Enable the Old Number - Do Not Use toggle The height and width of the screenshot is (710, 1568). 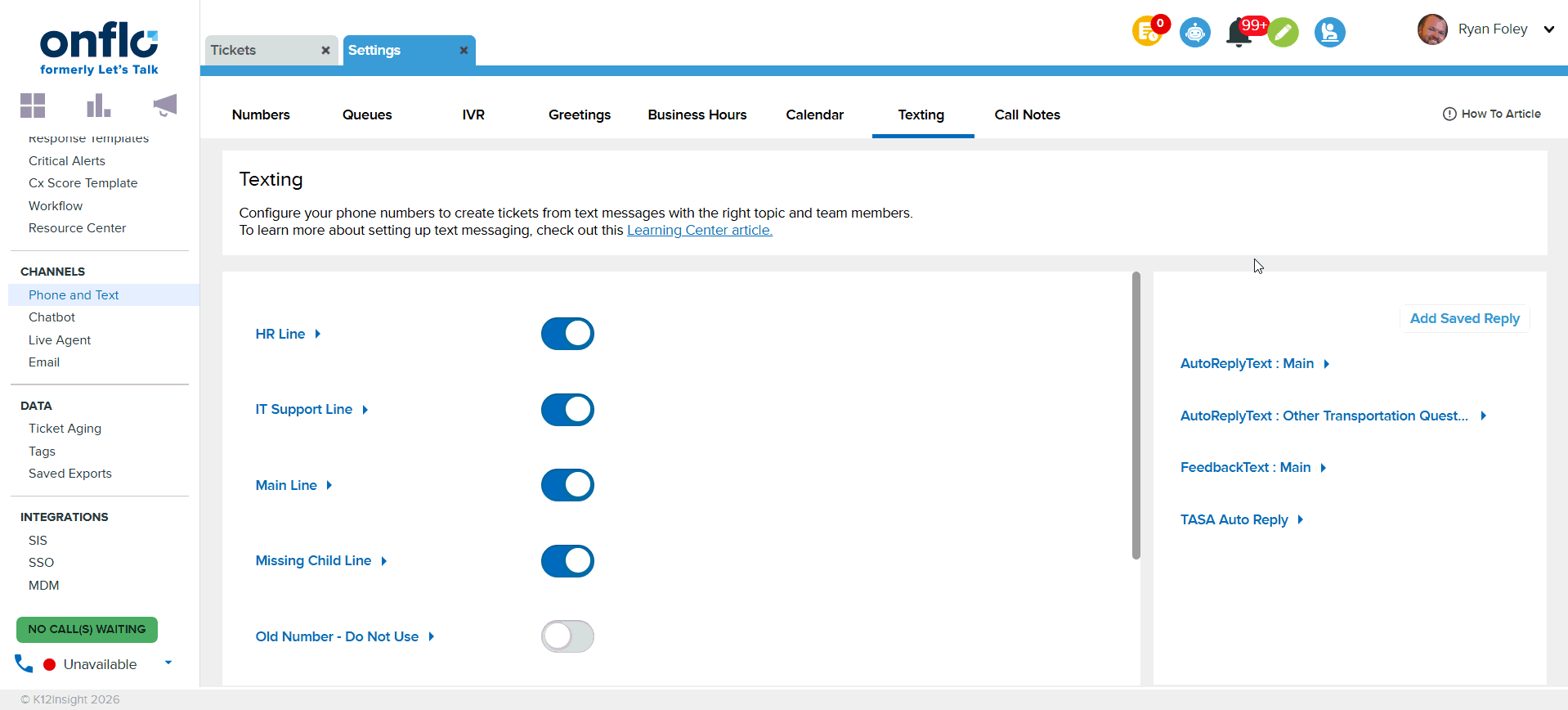coord(567,636)
